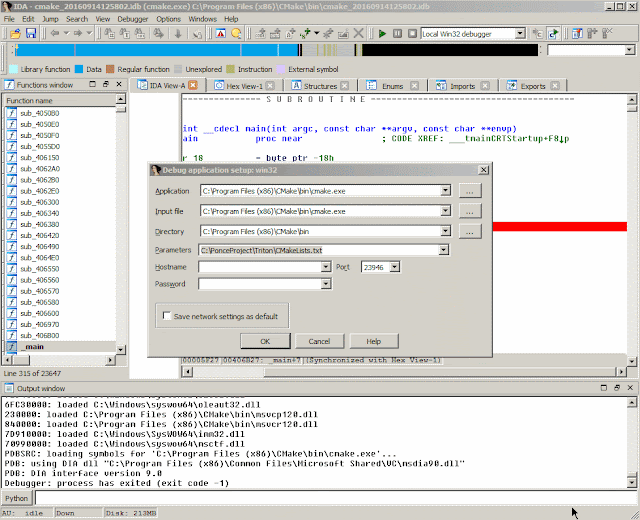640x520 pixels.
Task: Open the Local Win32 debugger selector dropdown
Action: tap(520, 33)
